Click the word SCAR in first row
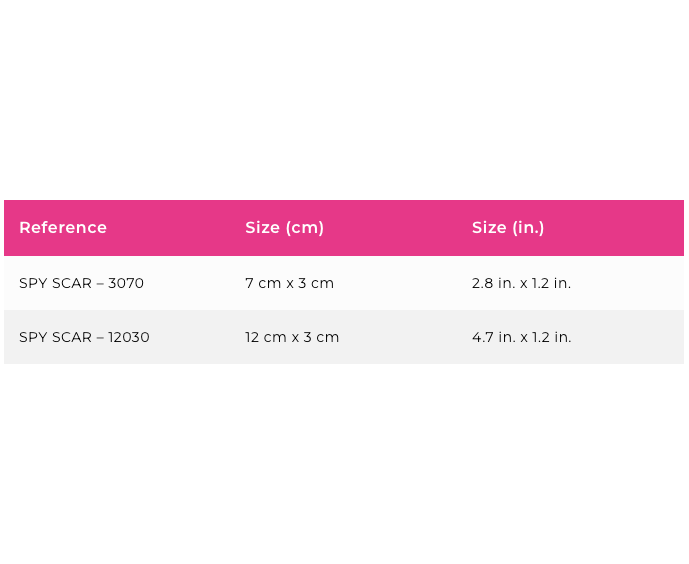This screenshot has width=689, height=564. click(x=72, y=283)
